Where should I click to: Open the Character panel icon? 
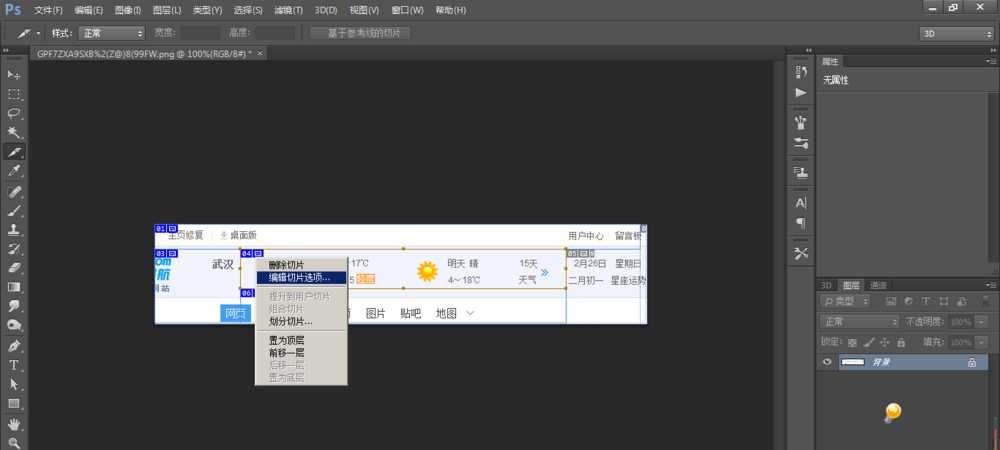pos(800,203)
